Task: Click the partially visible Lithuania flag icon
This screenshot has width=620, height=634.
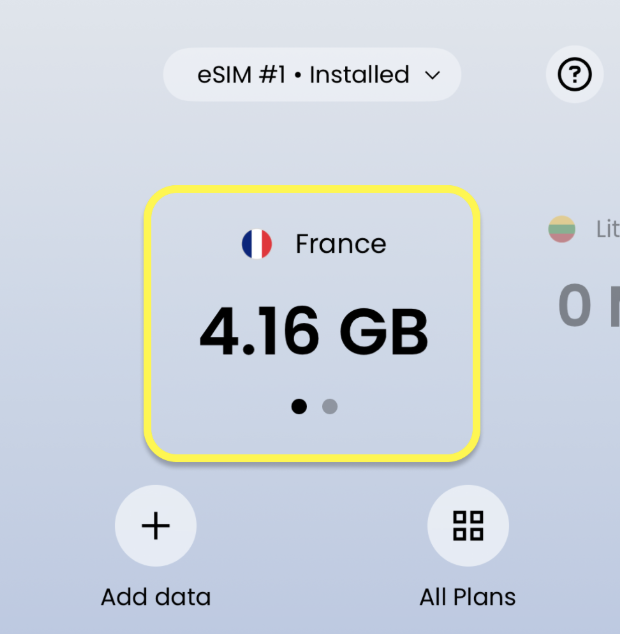Action: (x=562, y=229)
